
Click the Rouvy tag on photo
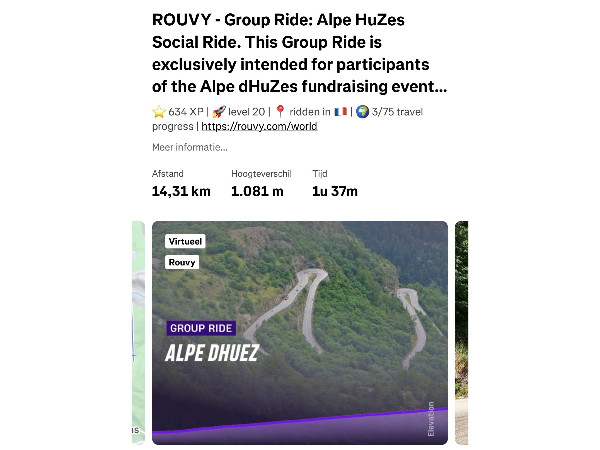point(182,262)
